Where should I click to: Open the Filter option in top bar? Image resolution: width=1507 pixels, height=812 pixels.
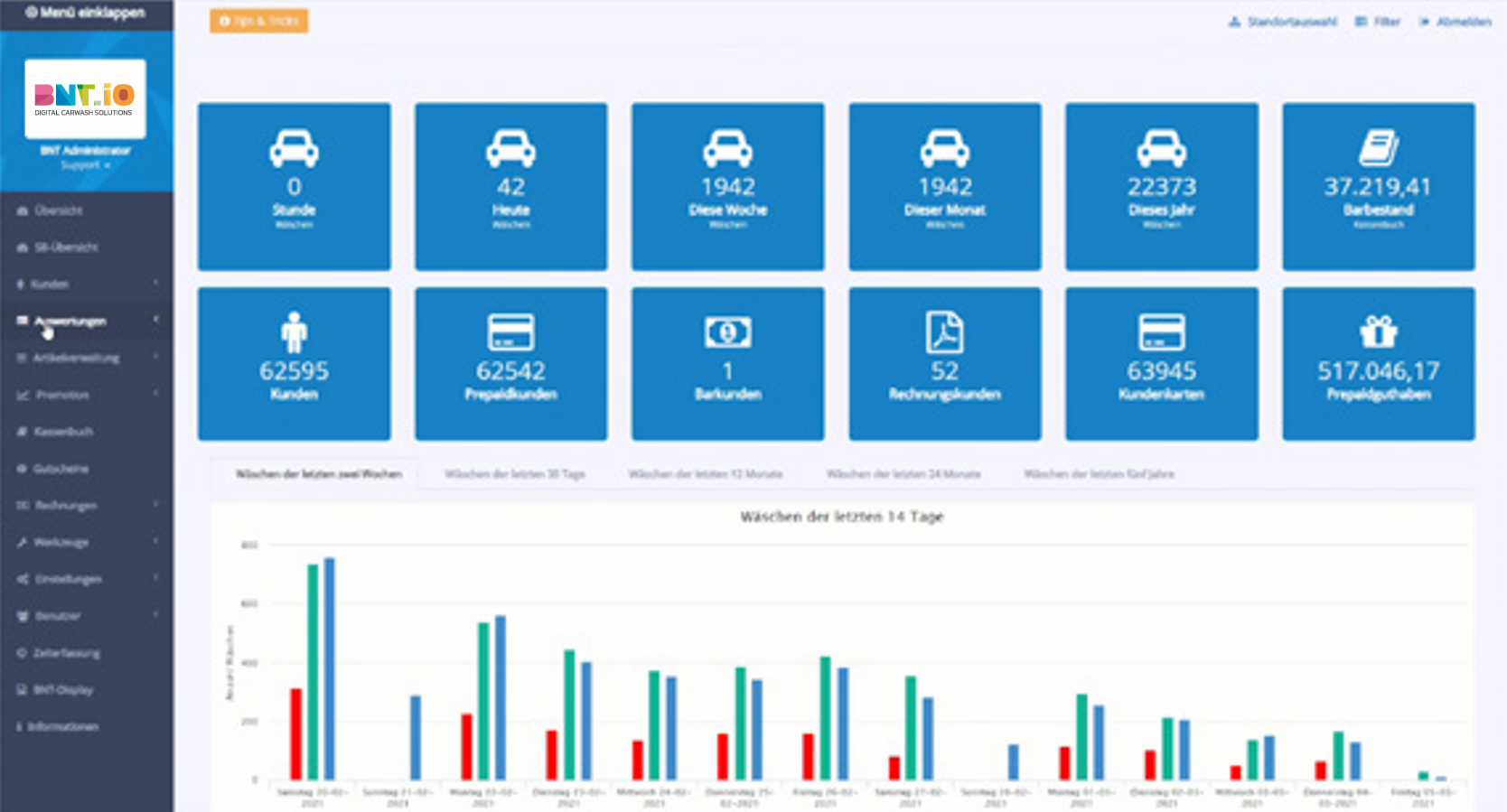[1378, 22]
